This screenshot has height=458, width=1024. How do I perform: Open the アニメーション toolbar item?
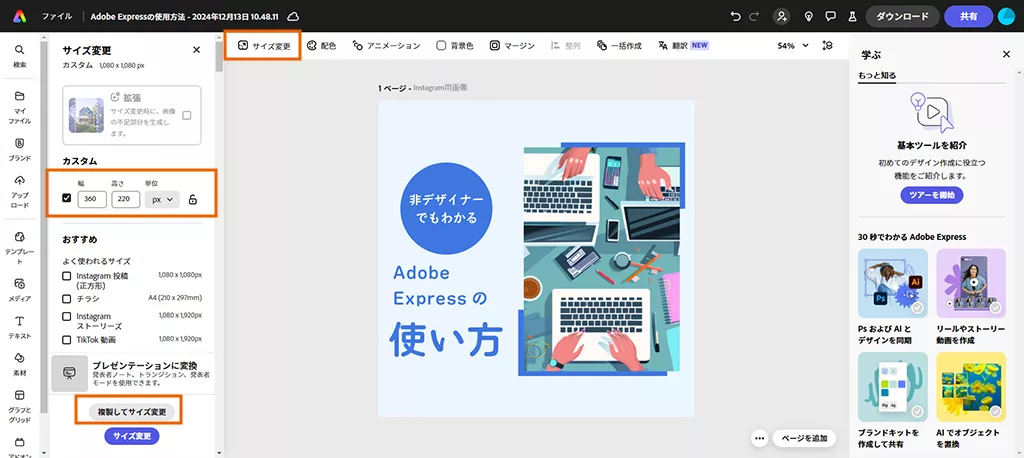click(x=386, y=46)
